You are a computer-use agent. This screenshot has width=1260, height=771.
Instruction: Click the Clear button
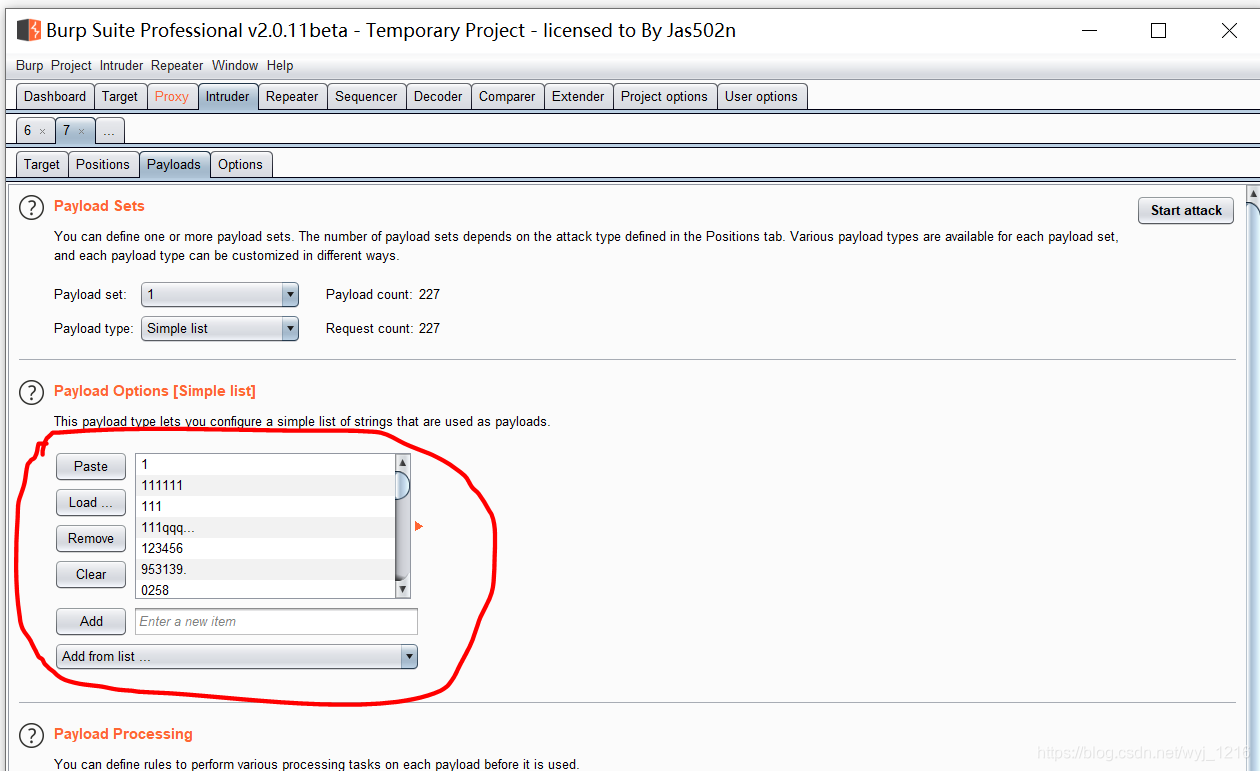click(91, 574)
